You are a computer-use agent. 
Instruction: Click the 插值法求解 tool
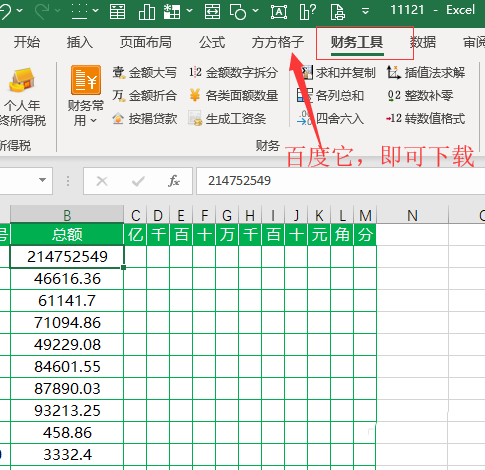coord(426,73)
